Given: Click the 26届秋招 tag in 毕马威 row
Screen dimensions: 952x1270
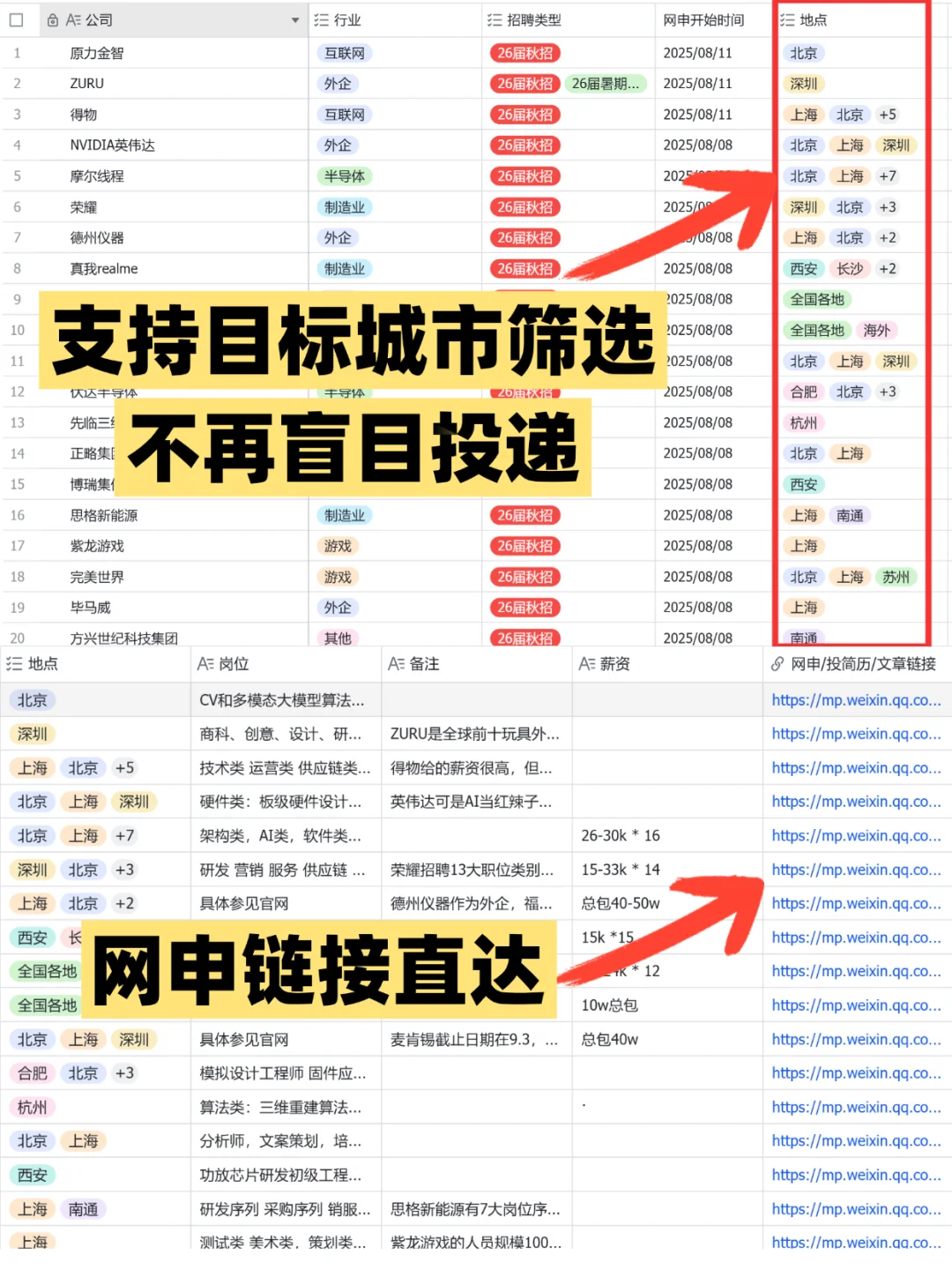Looking at the screenshot, I should pos(524,608).
